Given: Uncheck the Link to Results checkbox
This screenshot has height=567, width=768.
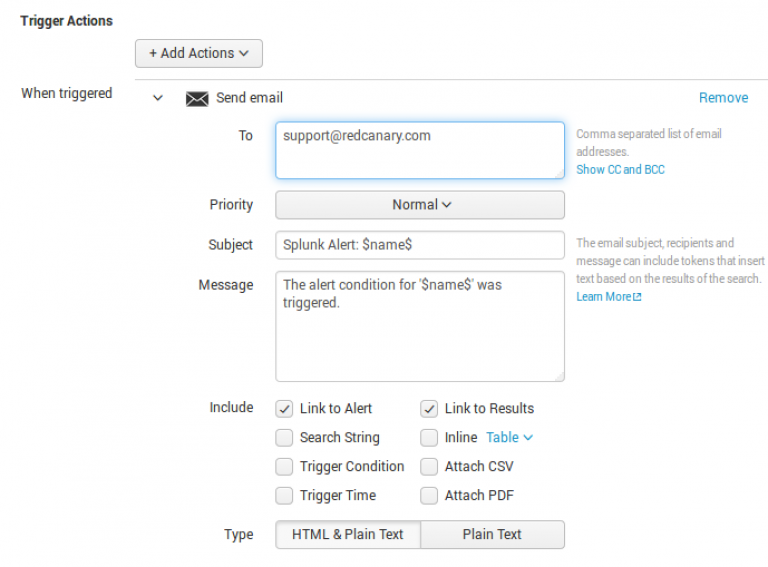Looking at the screenshot, I should [429, 408].
